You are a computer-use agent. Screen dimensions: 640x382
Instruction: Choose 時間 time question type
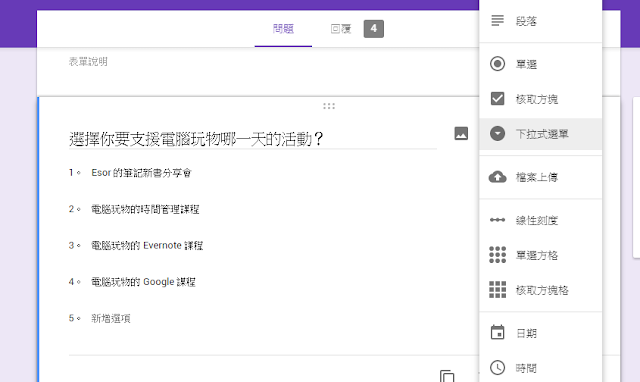540,368
